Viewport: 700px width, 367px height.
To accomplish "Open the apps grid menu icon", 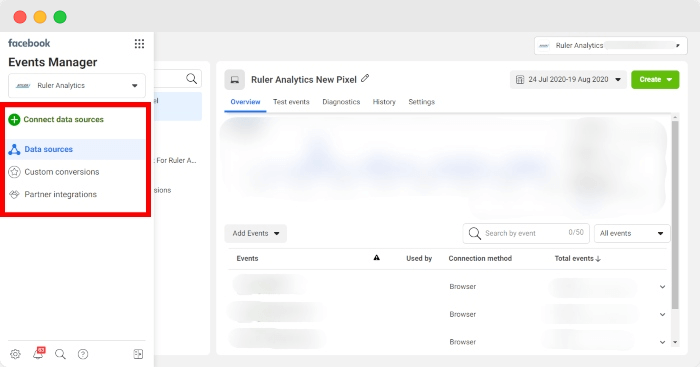I will pyautogui.click(x=139, y=43).
